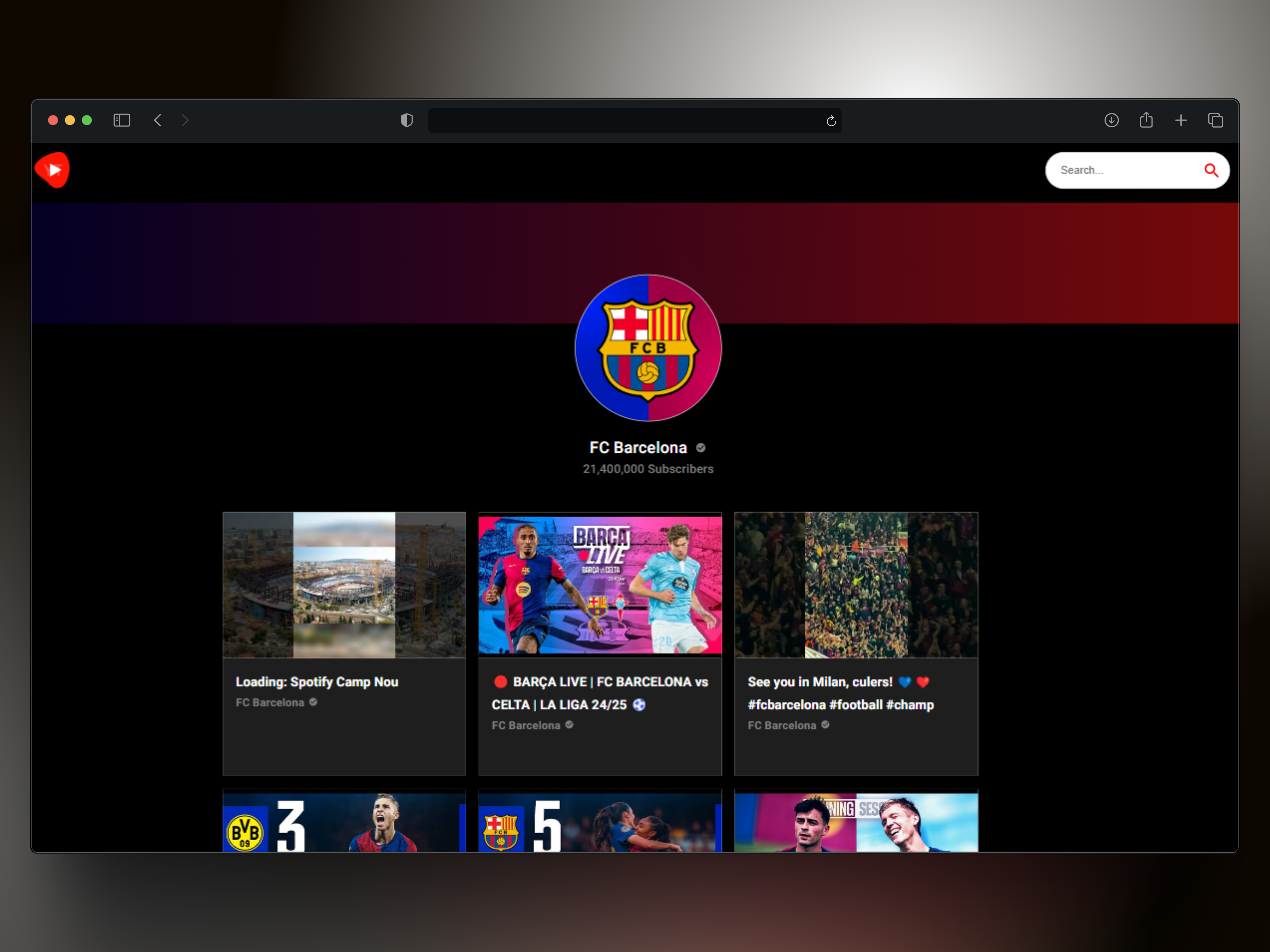Open the Training Session video thumbnail
This screenshot has height=952, width=1270.
pyautogui.click(x=856, y=820)
